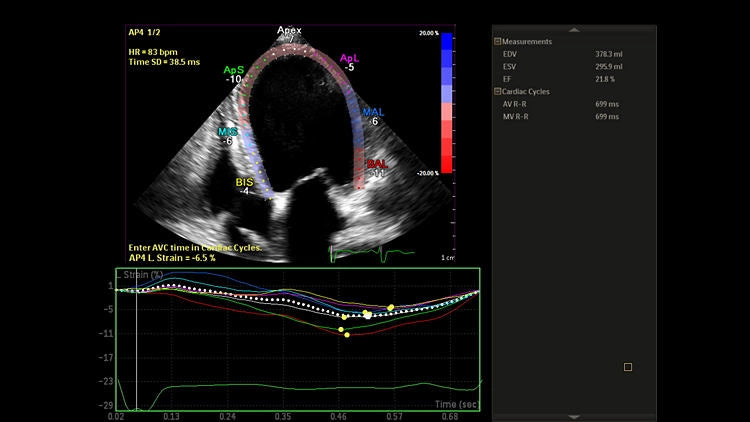Select the ApL segment label
Viewport: 750px width, 422px height.
point(349,59)
